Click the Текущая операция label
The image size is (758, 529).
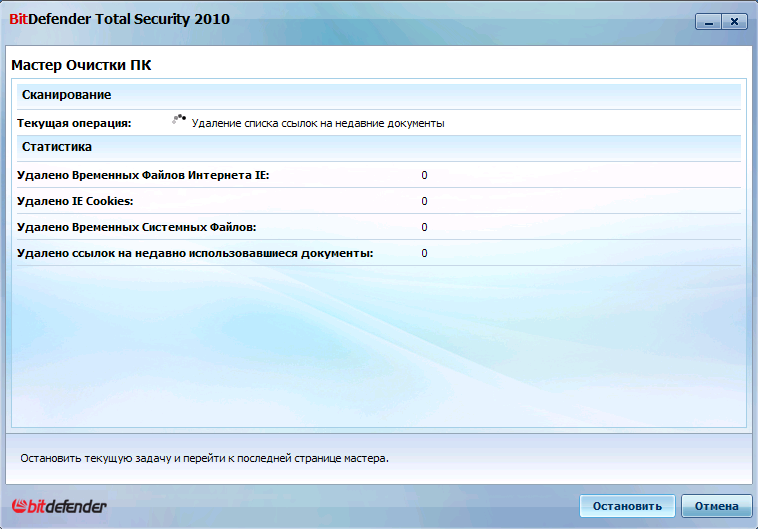click(74, 123)
